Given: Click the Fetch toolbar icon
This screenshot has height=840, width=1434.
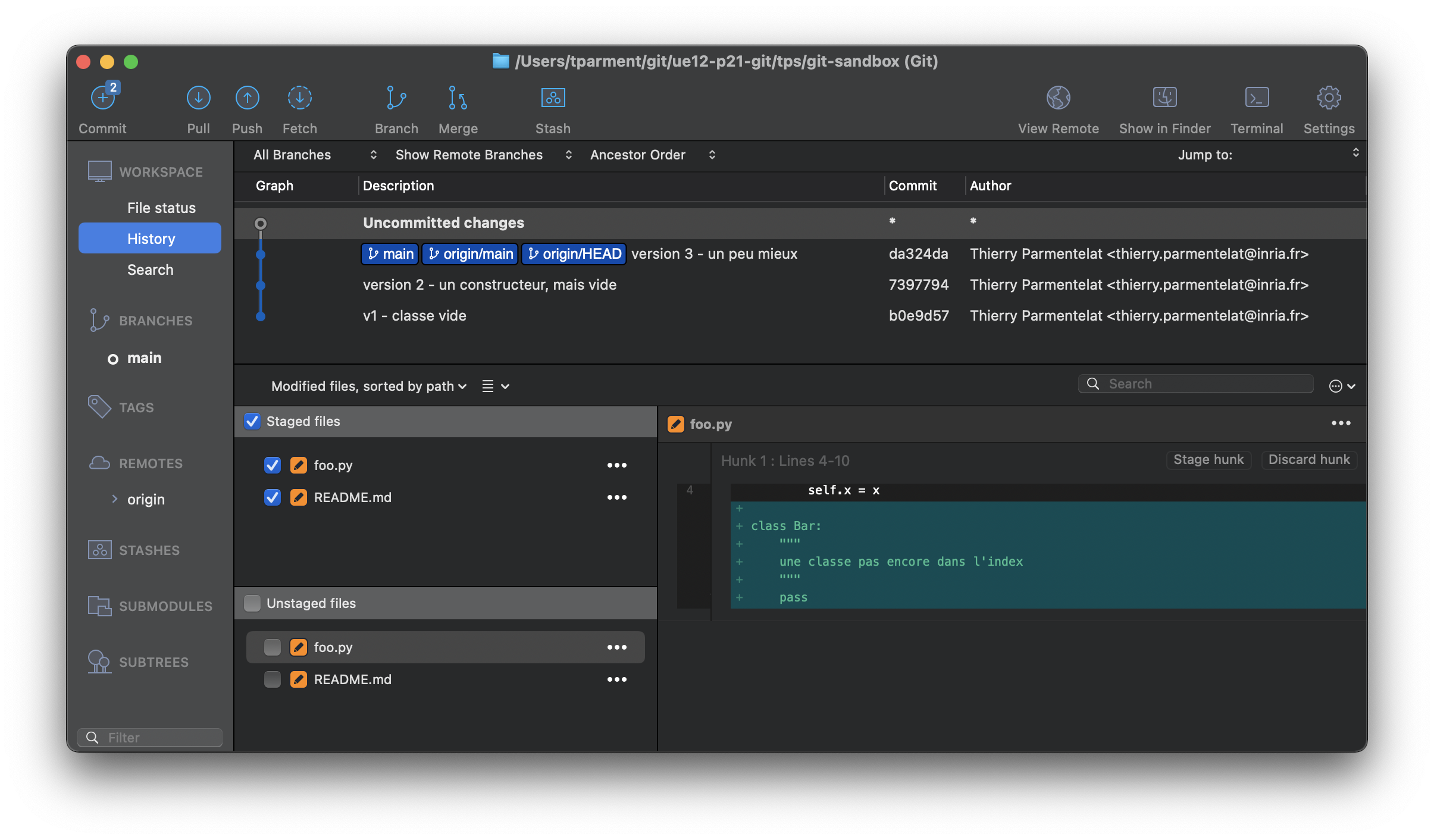Looking at the screenshot, I should (x=299, y=98).
